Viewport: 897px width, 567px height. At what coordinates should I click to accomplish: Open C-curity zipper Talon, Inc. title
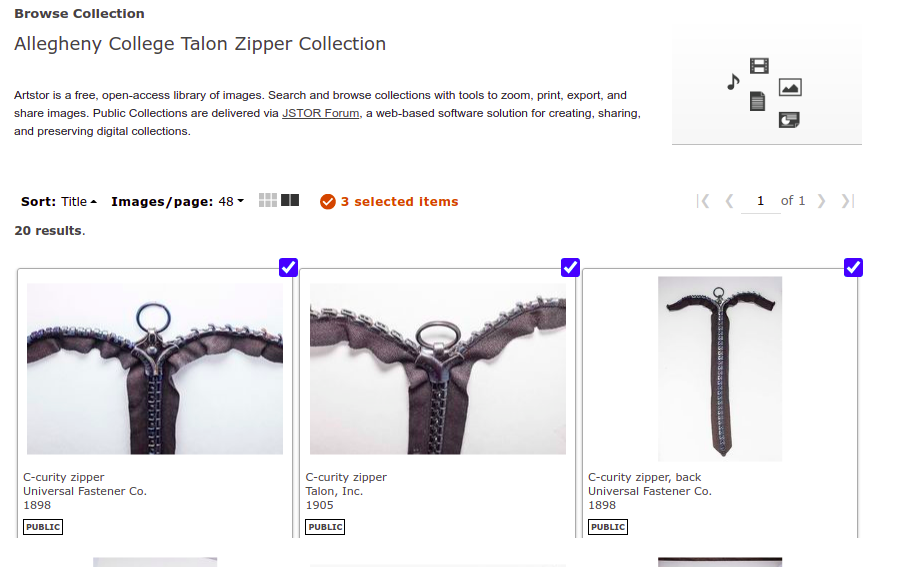pos(346,477)
